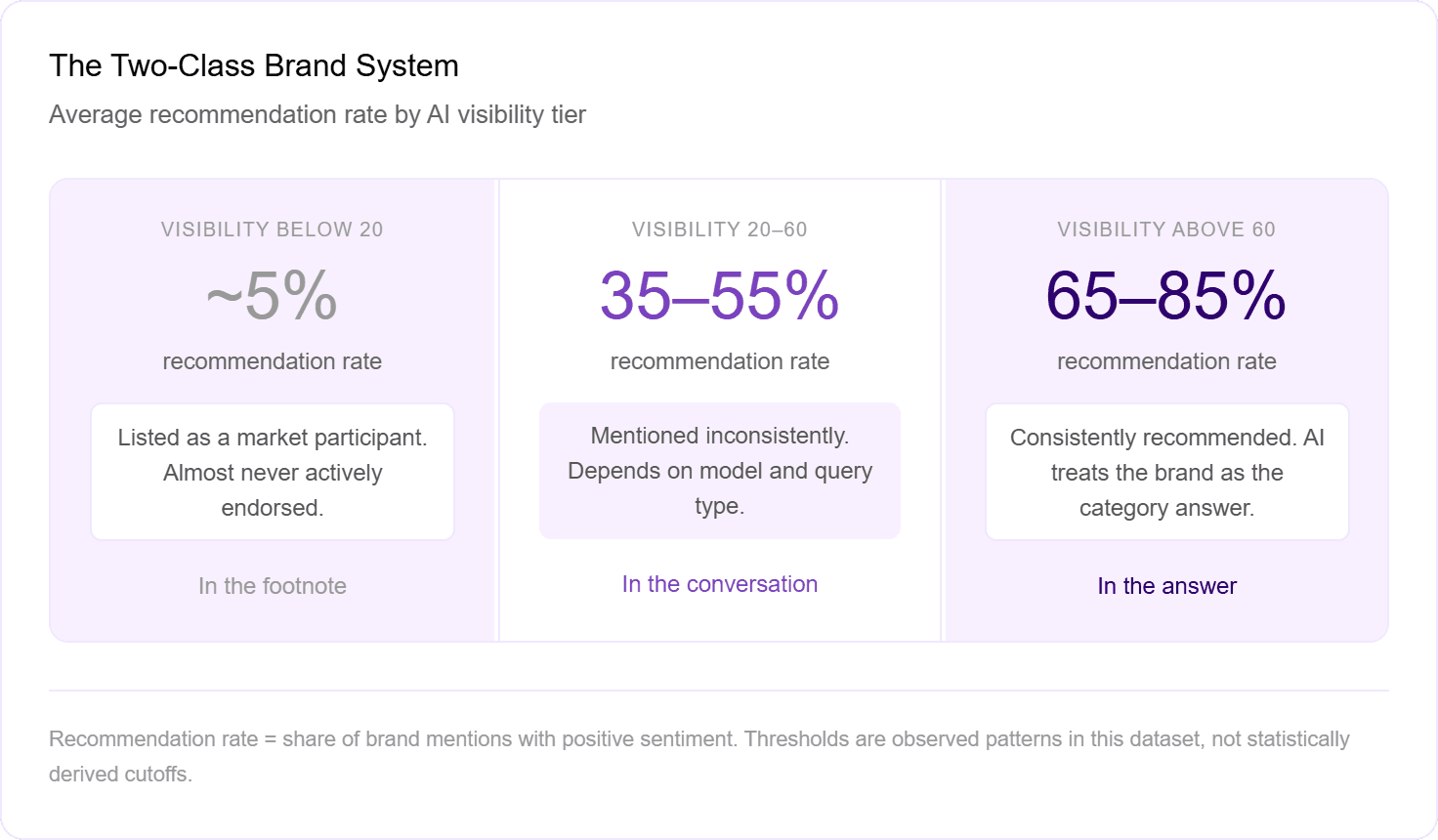The width and height of the screenshot is (1438, 840).
Task: Click the '35–55%' figure
Action: [720, 295]
